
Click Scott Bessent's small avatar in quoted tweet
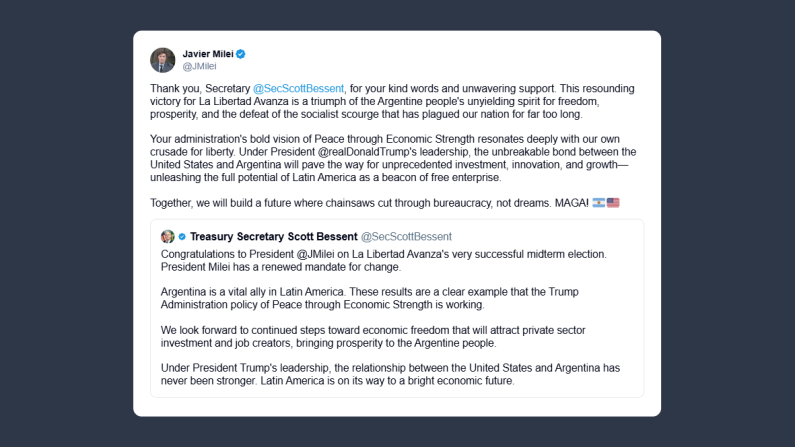(167, 236)
